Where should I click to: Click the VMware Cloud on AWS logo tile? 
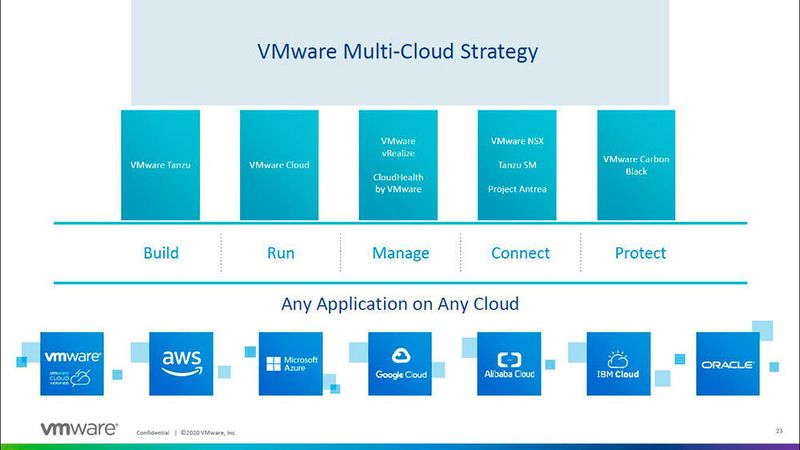[72, 364]
